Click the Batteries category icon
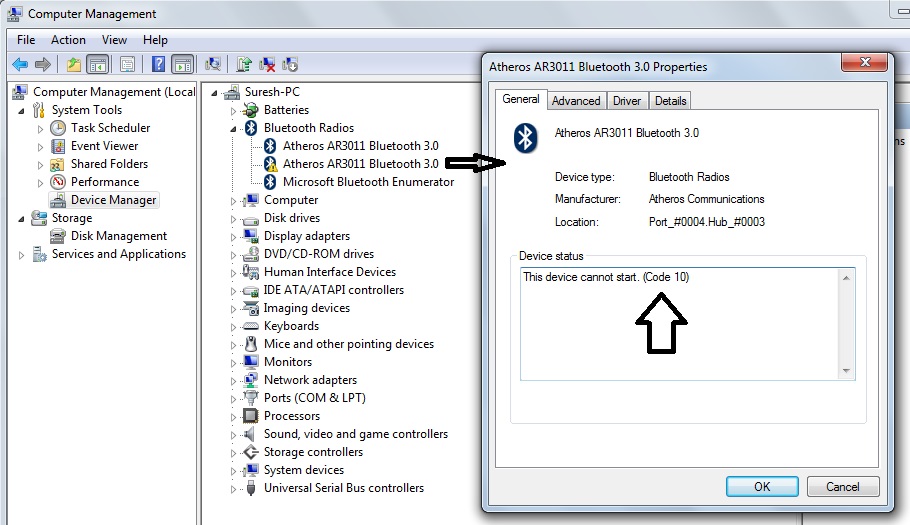Image resolution: width=910 pixels, height=525 pixels. (251, 110)
